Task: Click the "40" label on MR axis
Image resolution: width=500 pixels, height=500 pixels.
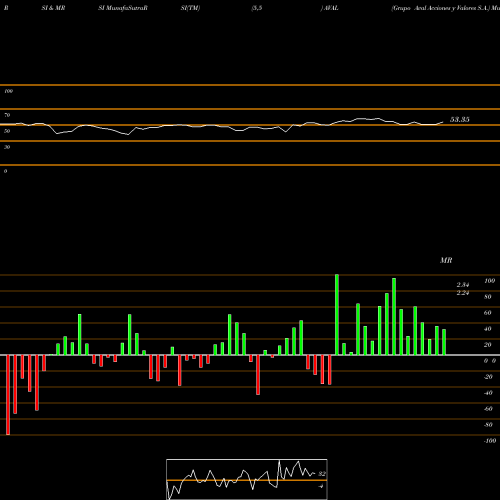Action: click(488, 329)
